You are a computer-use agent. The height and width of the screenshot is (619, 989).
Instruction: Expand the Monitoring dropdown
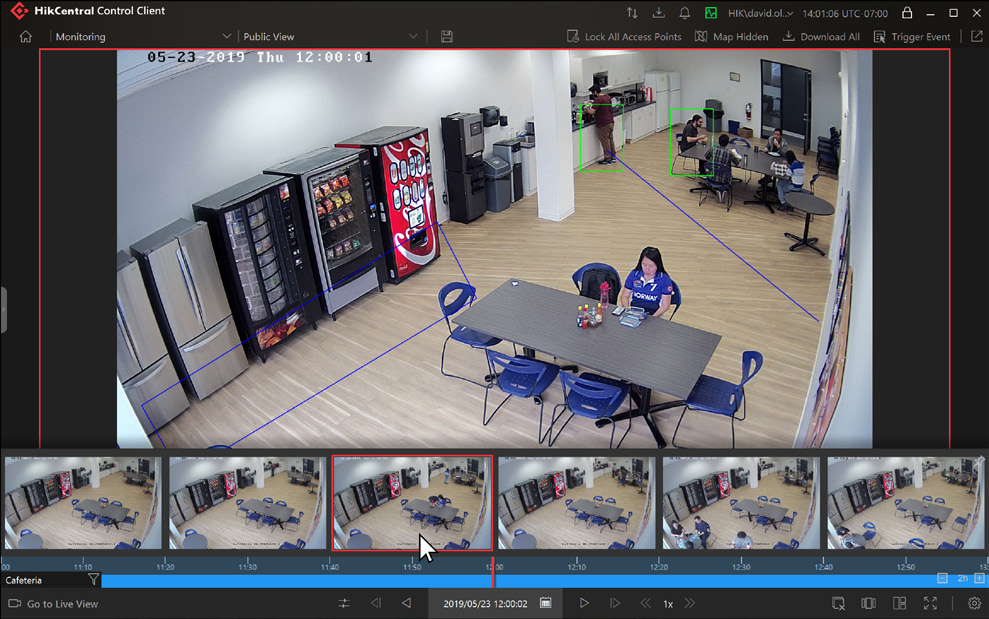(x=226, y=37)
